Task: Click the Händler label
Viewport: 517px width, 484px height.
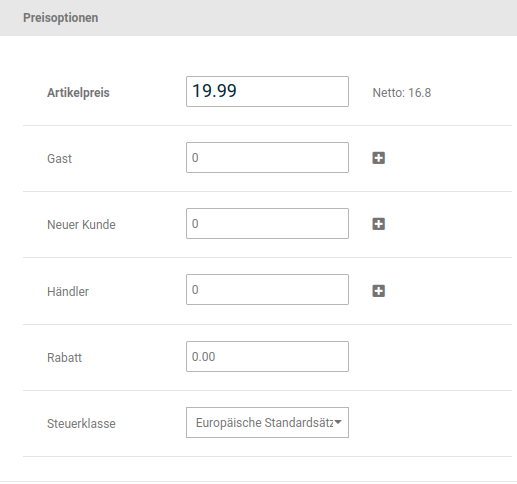Action: tap(68, 291)
